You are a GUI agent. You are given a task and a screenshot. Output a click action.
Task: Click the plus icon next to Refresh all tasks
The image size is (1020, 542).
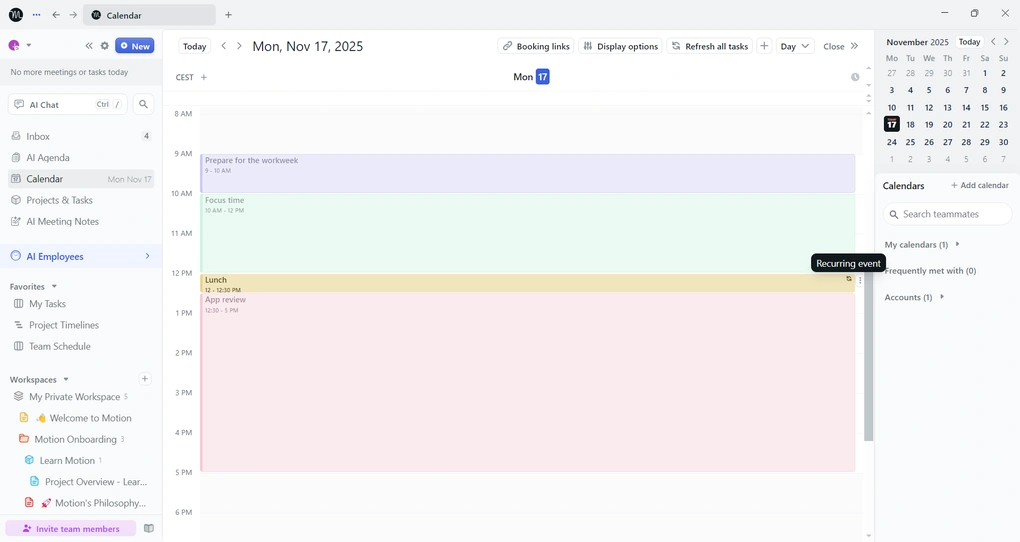point(764,46)
